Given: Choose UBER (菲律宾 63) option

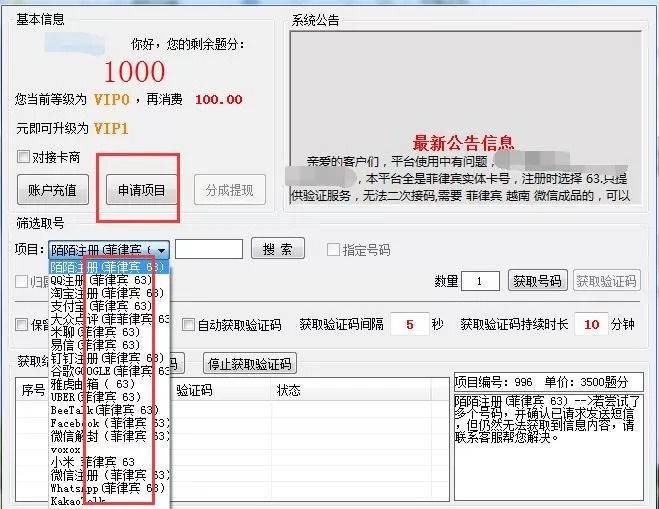Looking at the screenshot, I should [x=109, y=397].
